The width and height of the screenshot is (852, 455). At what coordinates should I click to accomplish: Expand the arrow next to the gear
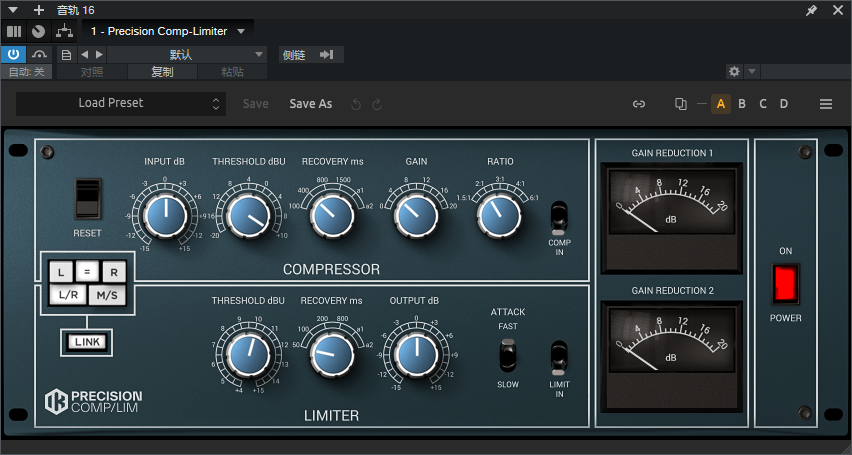click(x=752, y=72)
